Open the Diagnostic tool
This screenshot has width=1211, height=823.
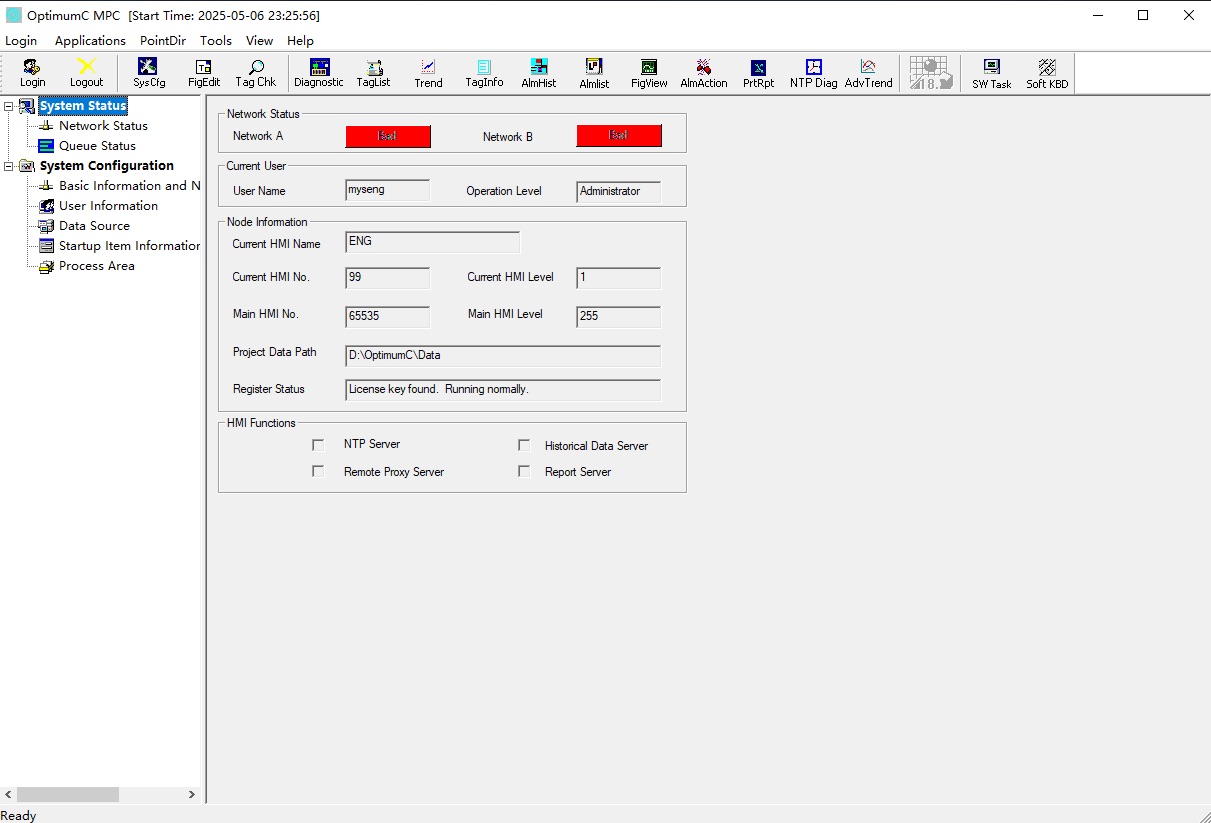pos(319,73)
